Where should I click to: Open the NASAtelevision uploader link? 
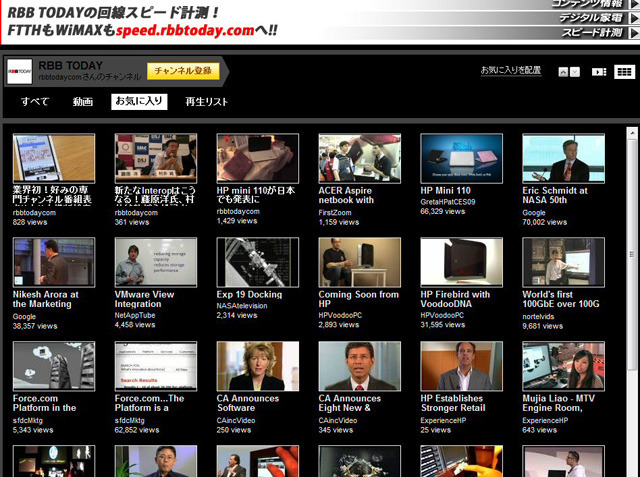[x=242, y=306]
